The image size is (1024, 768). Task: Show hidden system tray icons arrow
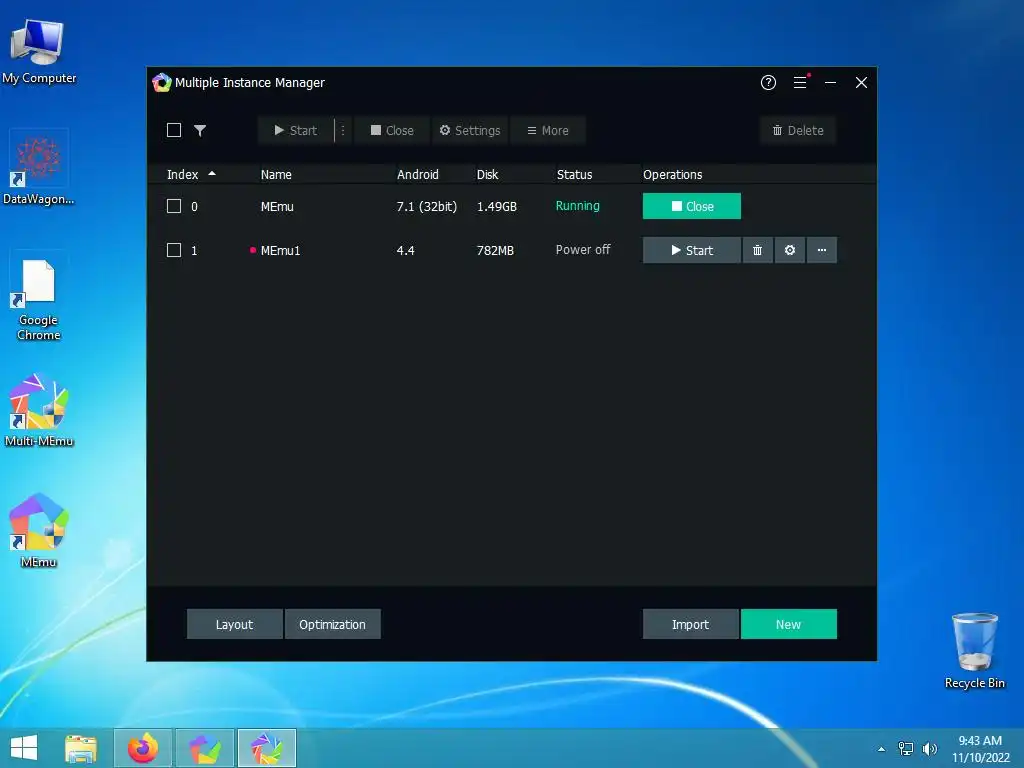pyautogui.click(x=882, y=749)
